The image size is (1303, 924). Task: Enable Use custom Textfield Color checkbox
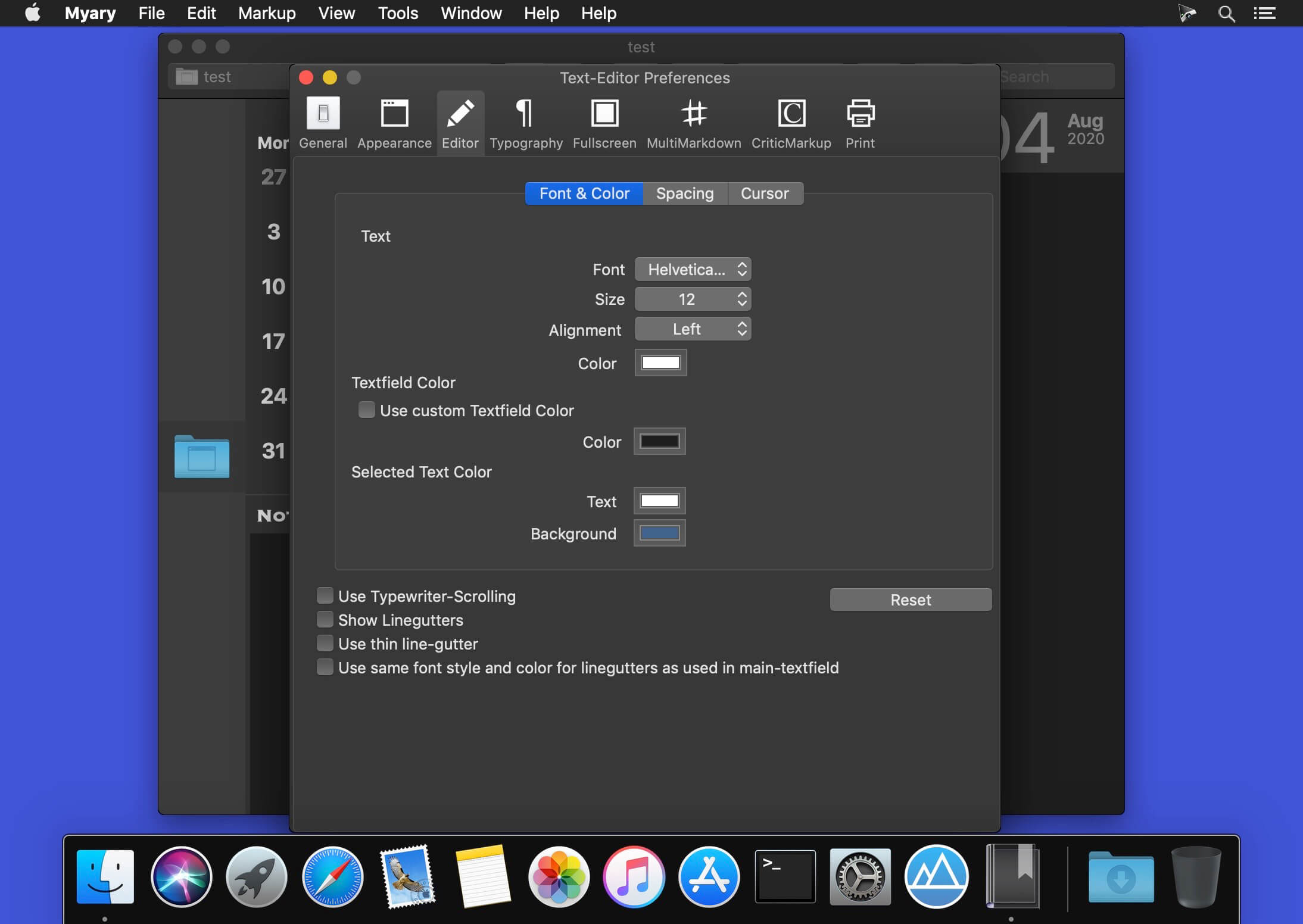(366, 410)
